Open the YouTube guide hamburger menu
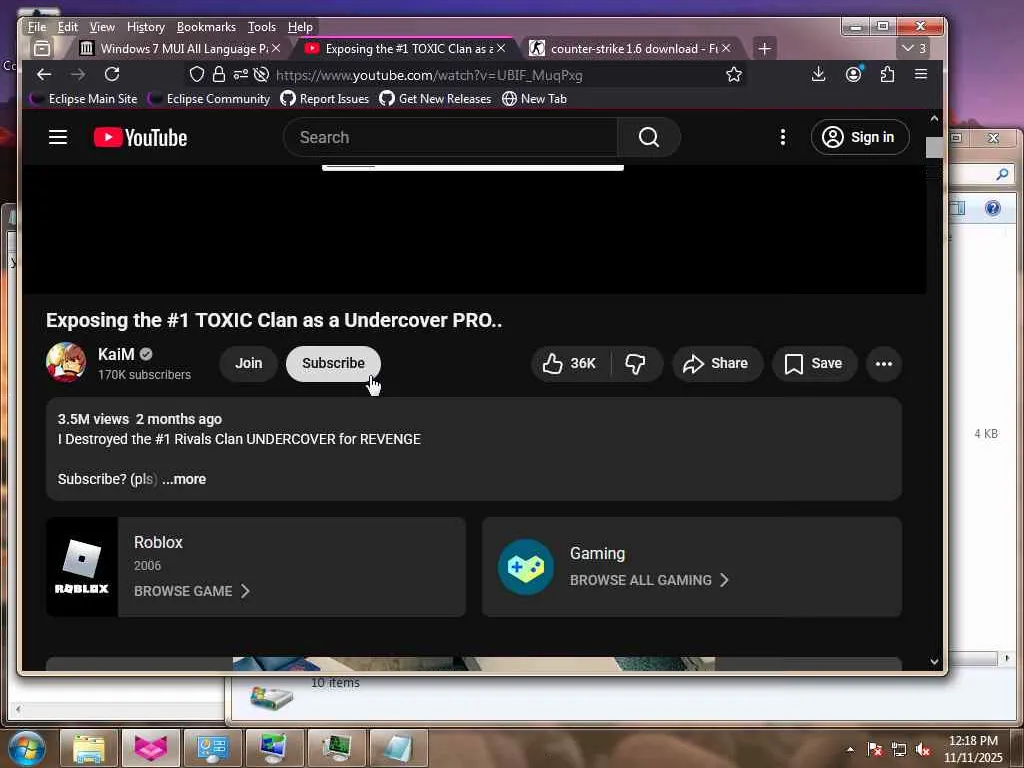The width and height of the screenshot is (1024, 768). (57, 137)
